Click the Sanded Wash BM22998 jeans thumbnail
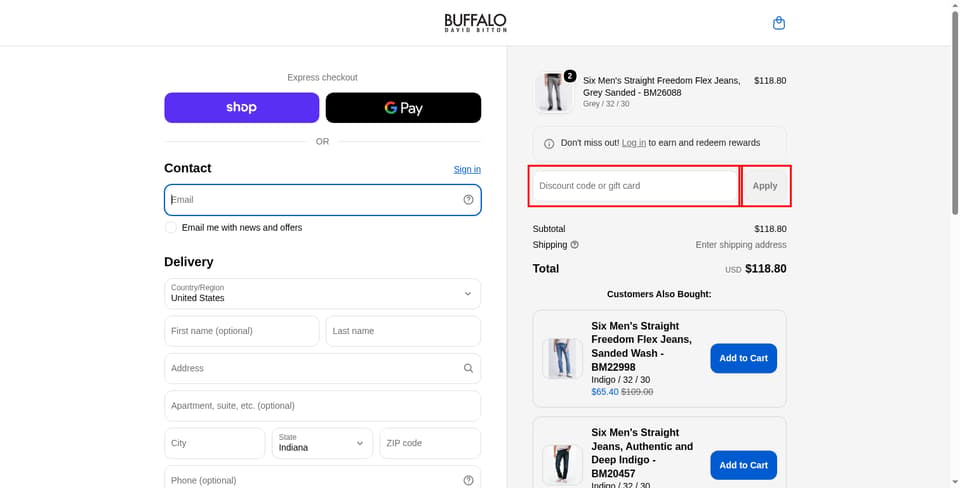Image resolution: width=960 pixels, height=488 pixels. (562, 359)
